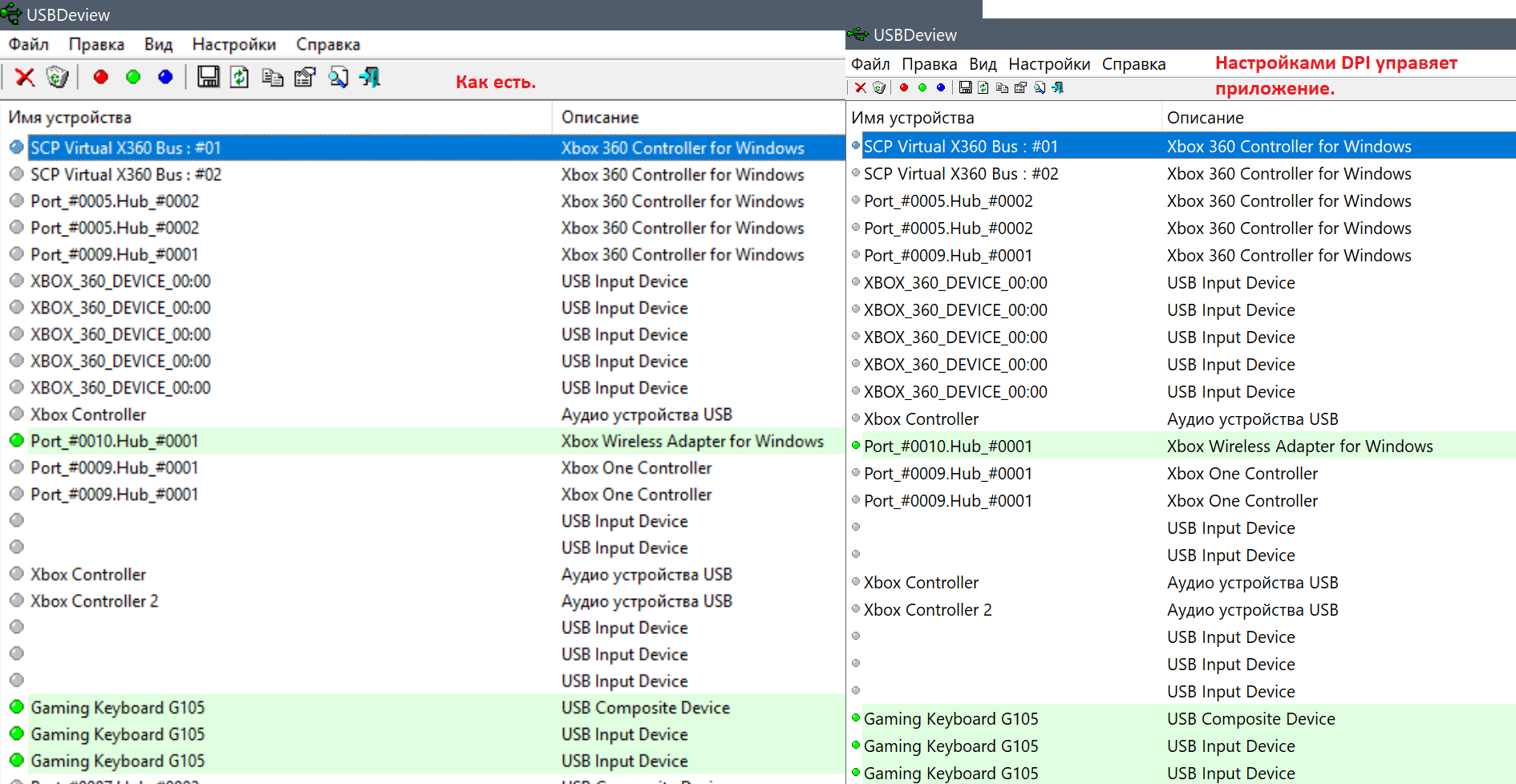Click the recycle bin icon in left window toolbar
Viewport: 1516px width, 784px height.
(57, 77)
